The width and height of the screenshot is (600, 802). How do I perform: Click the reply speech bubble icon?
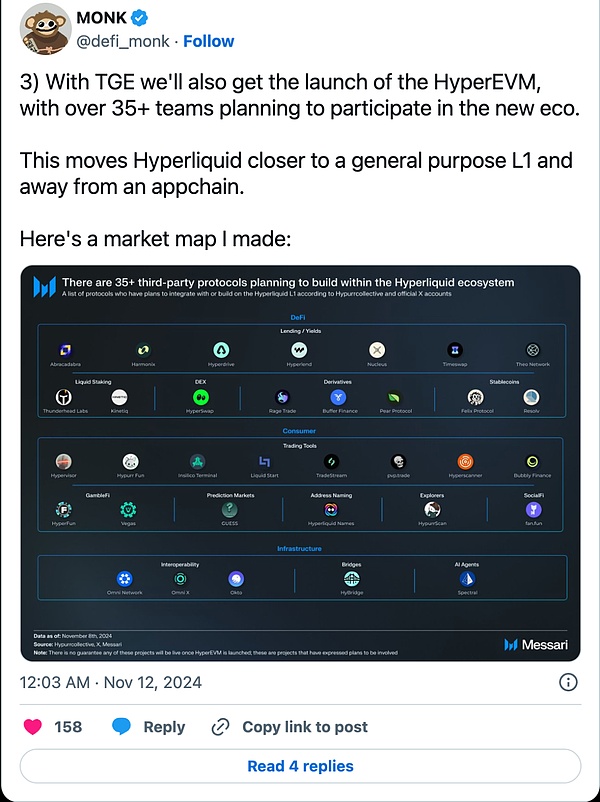(121, 727)
